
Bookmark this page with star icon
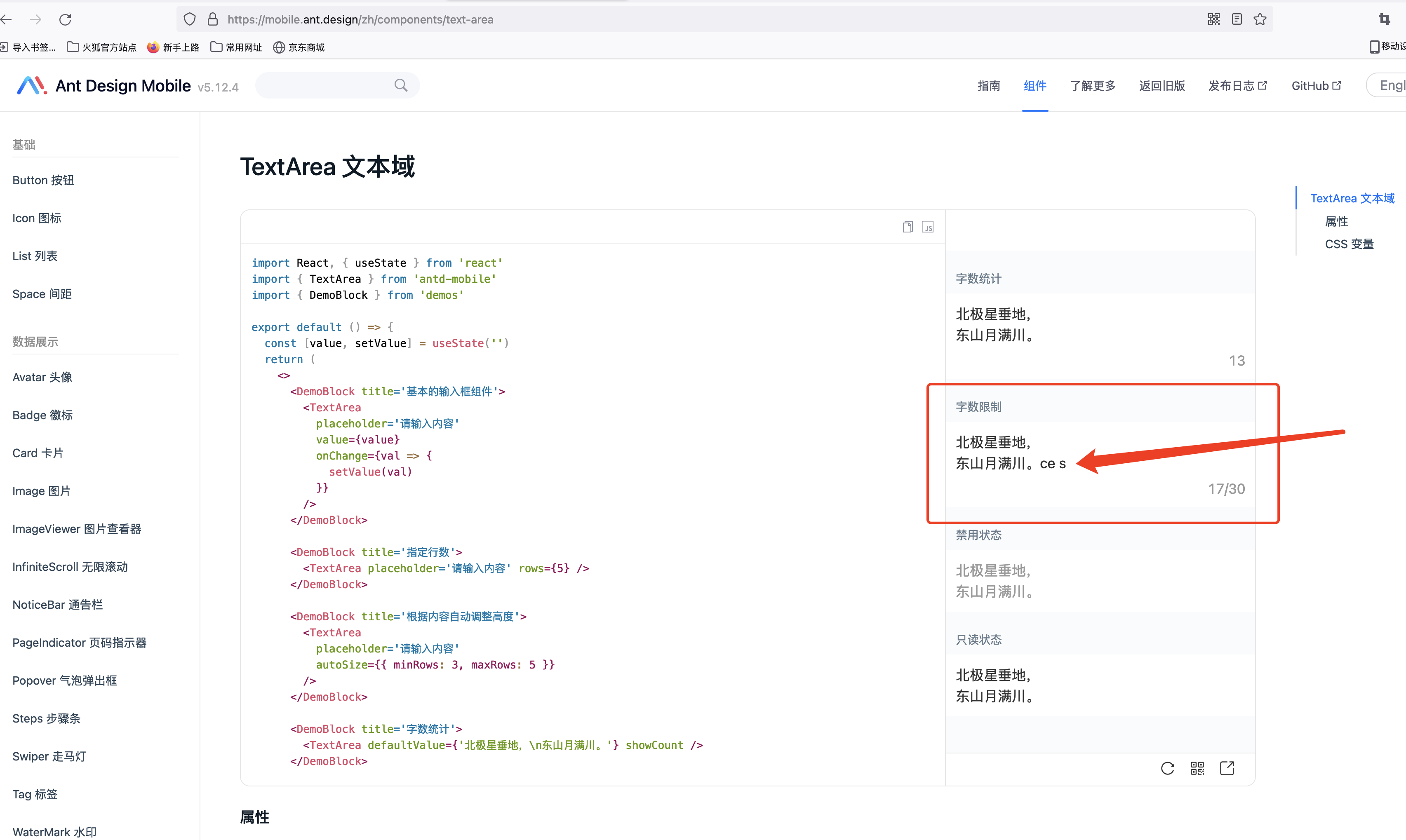pos(1260,19)
